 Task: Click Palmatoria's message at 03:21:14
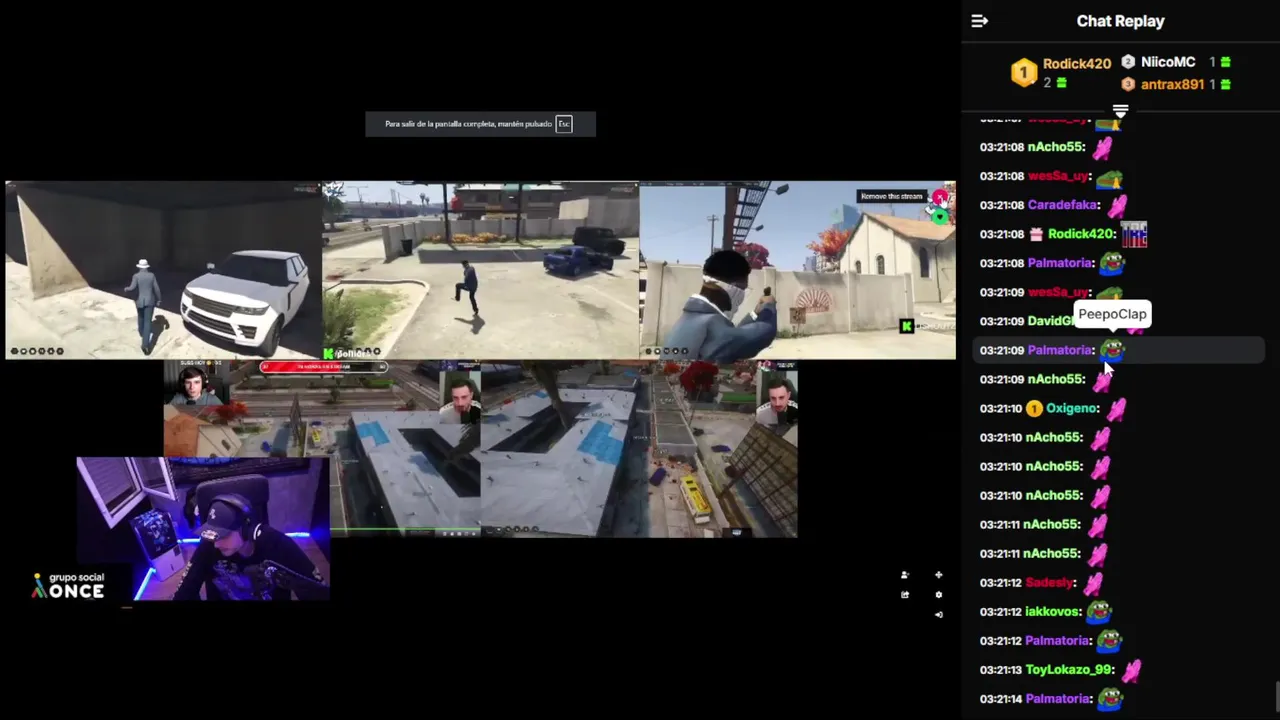point(1120,698)
